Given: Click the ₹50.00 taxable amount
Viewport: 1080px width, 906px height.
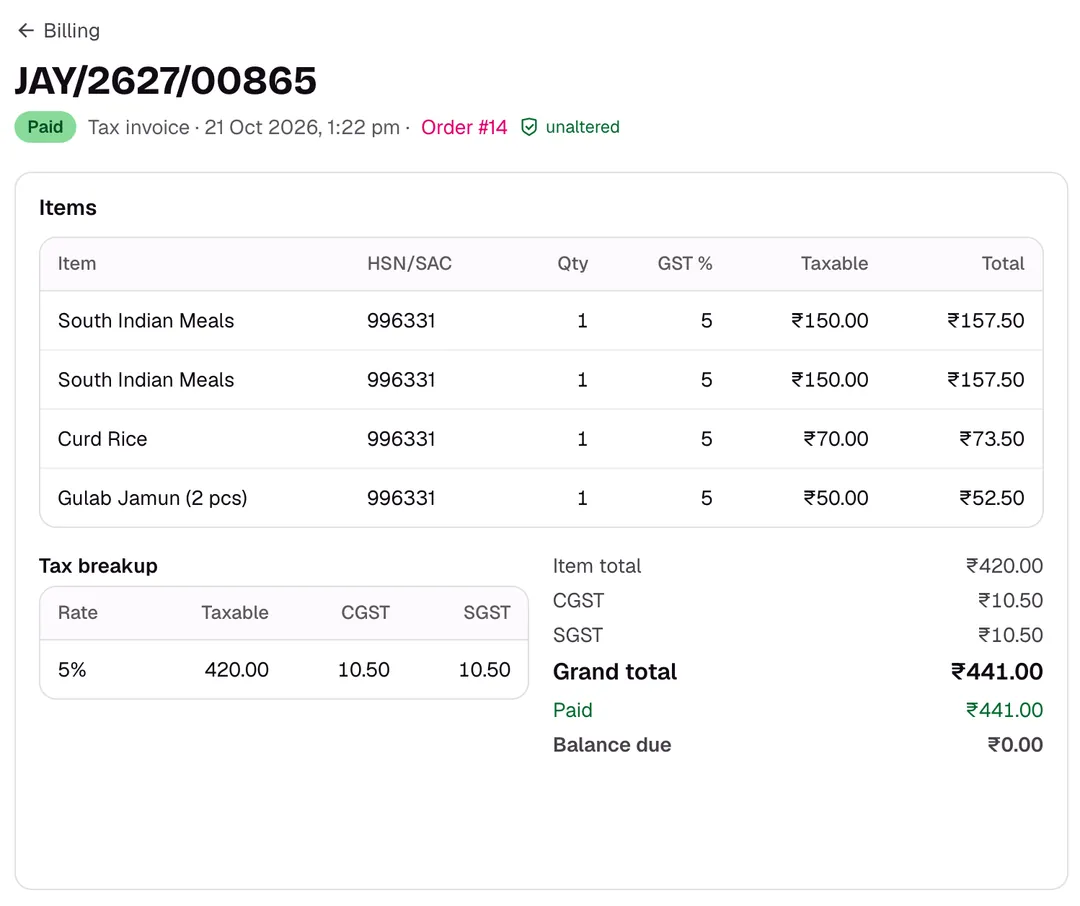Looking at the screenshot, I should pos(835,498).
